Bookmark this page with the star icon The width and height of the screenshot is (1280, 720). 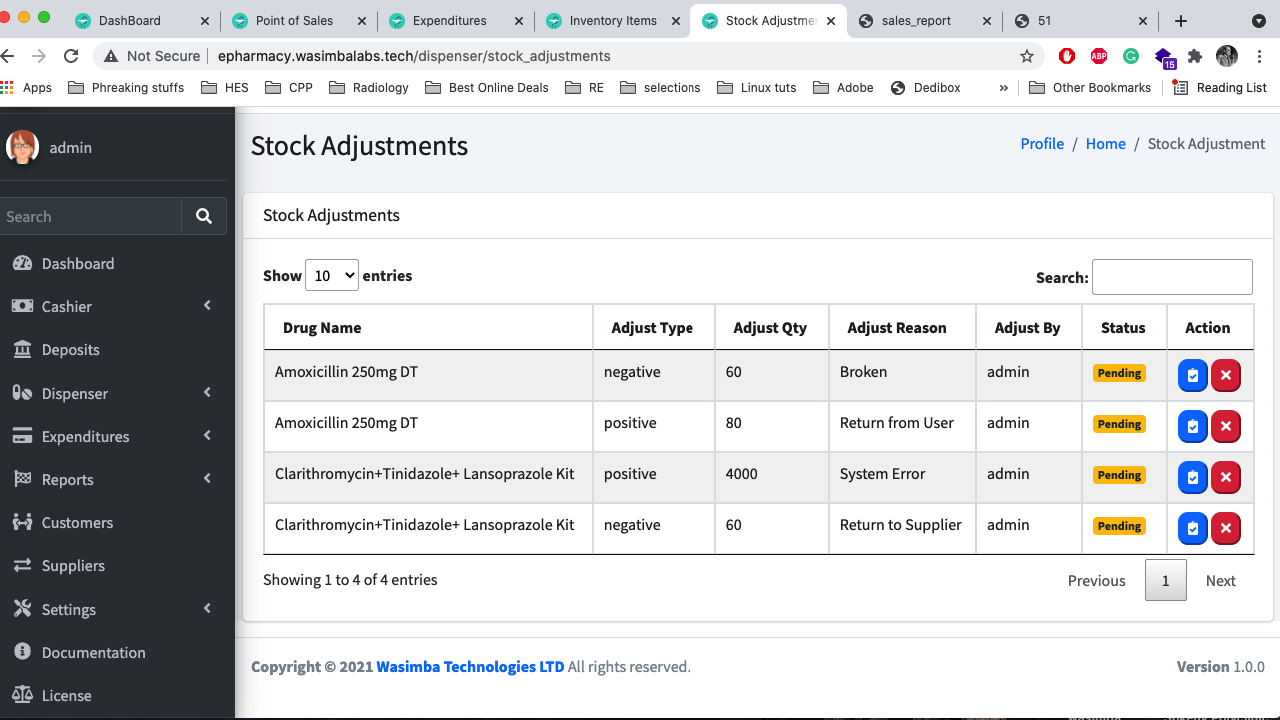click(1026, 56)
